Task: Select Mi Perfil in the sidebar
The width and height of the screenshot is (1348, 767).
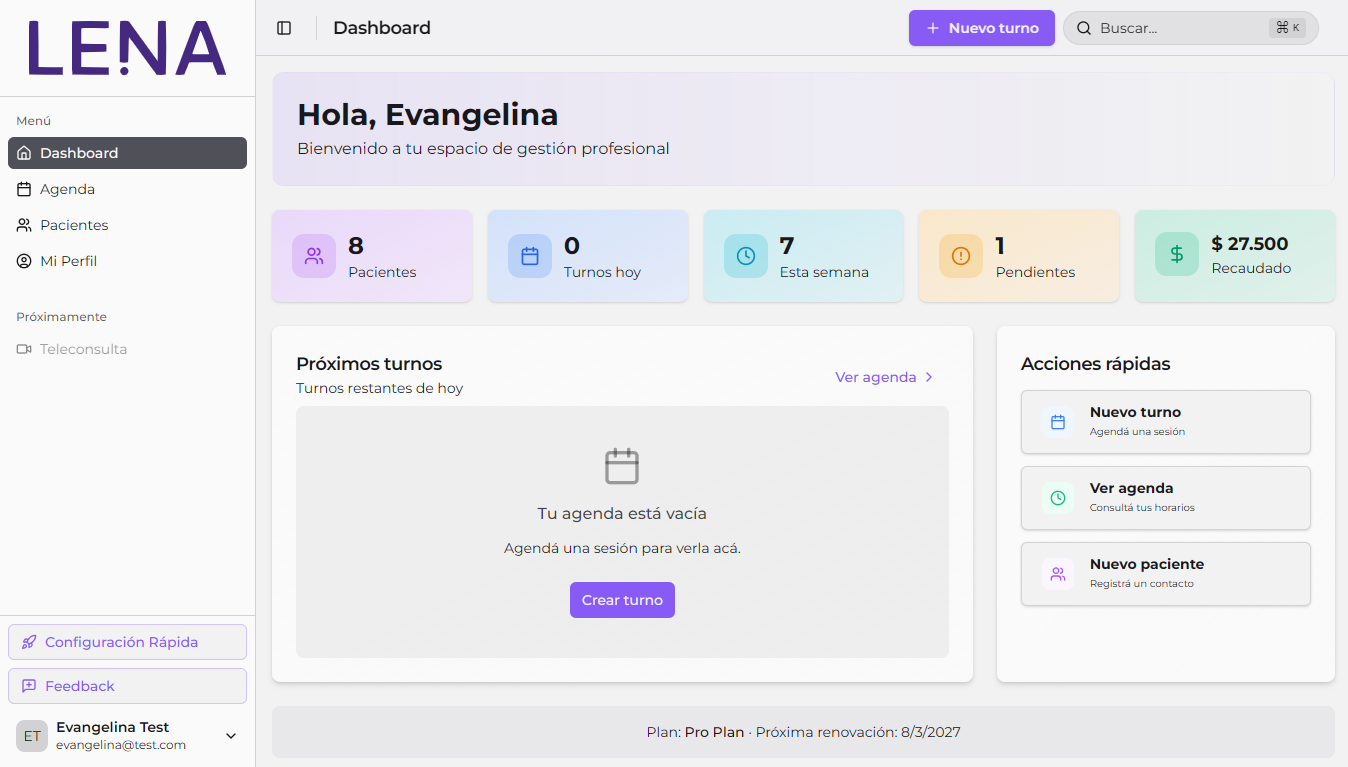Action: (x=127, y=261)
